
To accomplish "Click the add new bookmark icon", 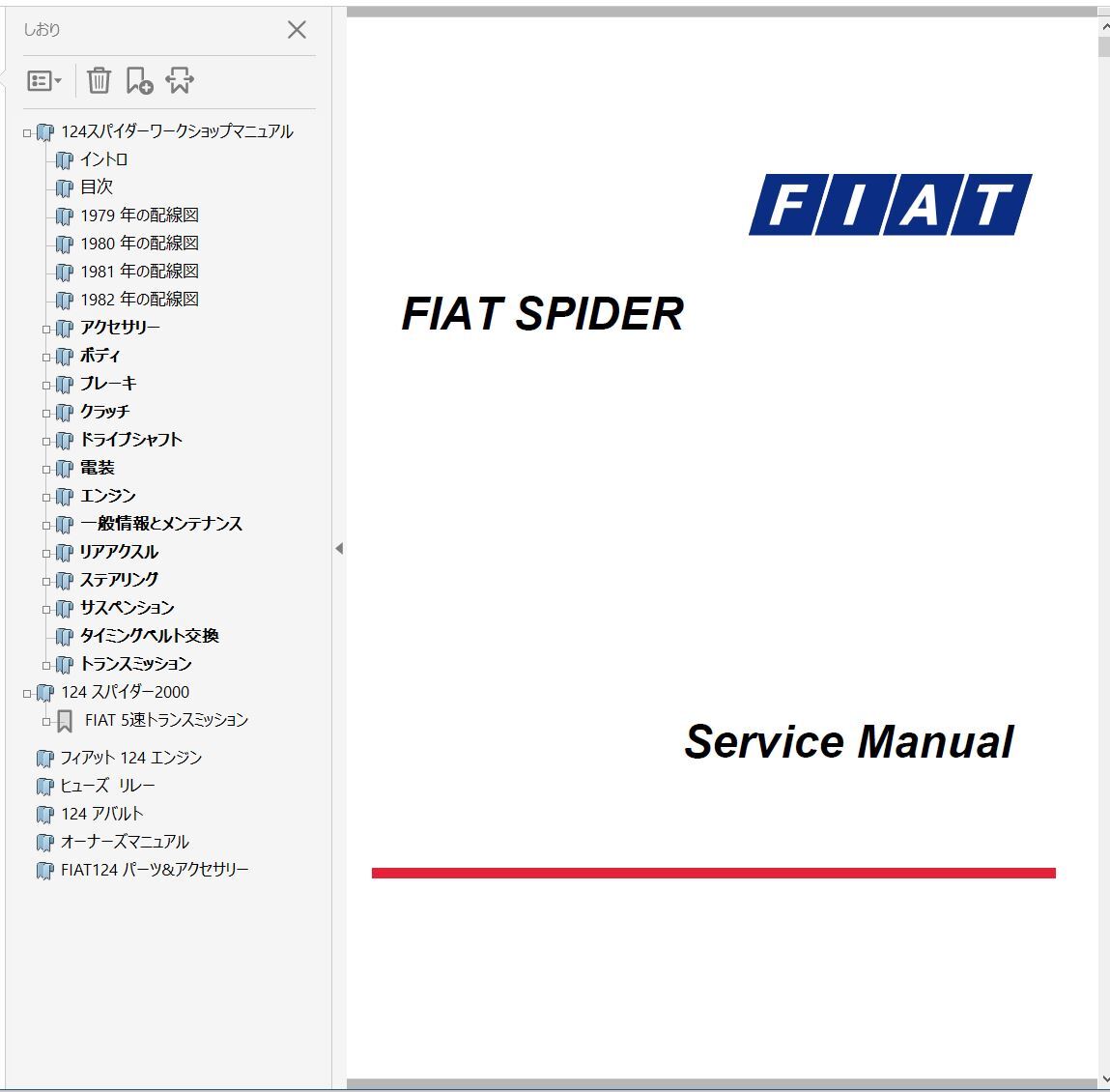I will click(x=139, y=81).
